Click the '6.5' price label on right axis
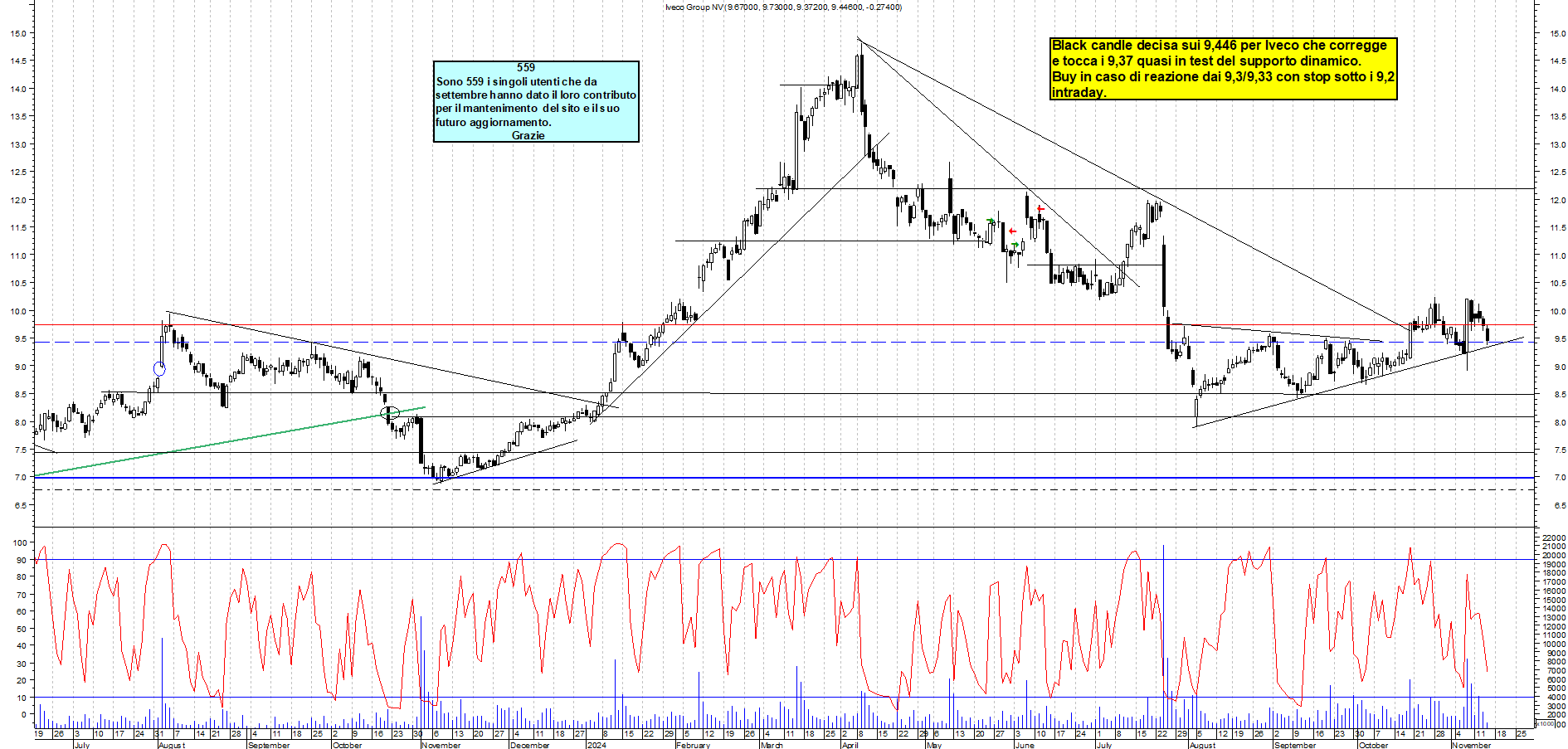This screenshot has height=749, width=1568. tap(1559, 505)
